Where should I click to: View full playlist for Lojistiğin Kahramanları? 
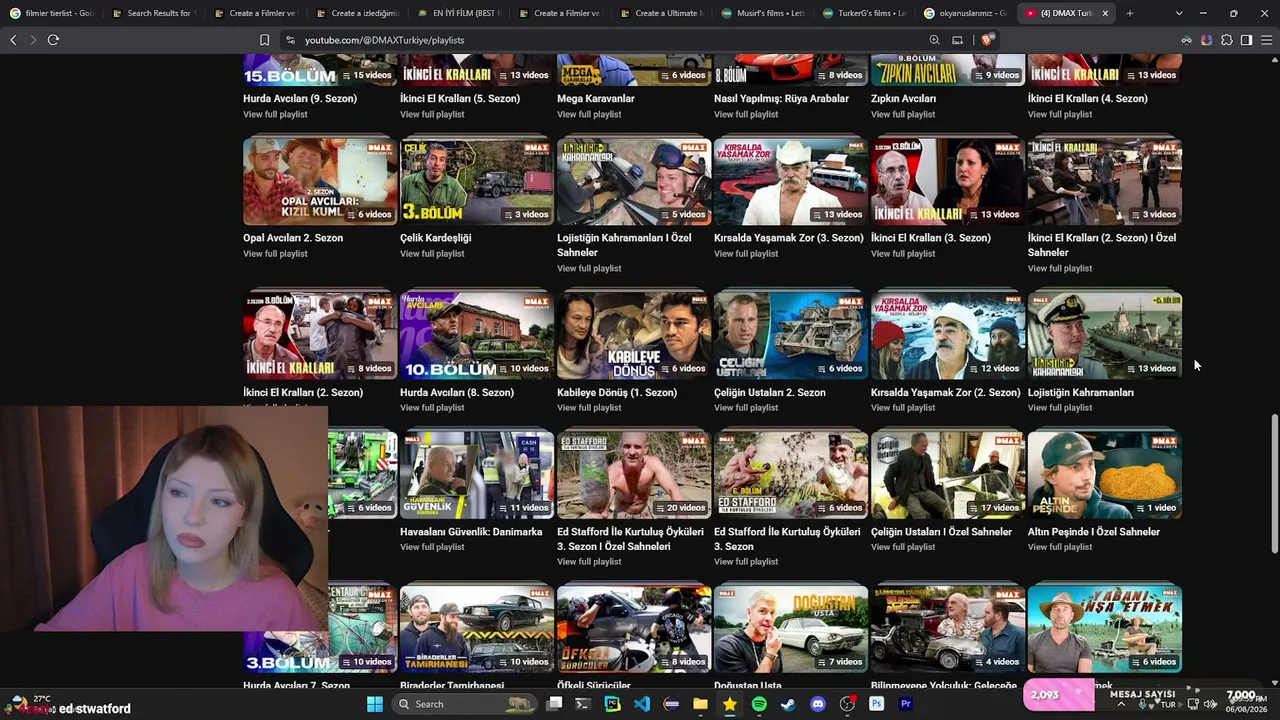pyautogui.click(x=1060, y=407)
